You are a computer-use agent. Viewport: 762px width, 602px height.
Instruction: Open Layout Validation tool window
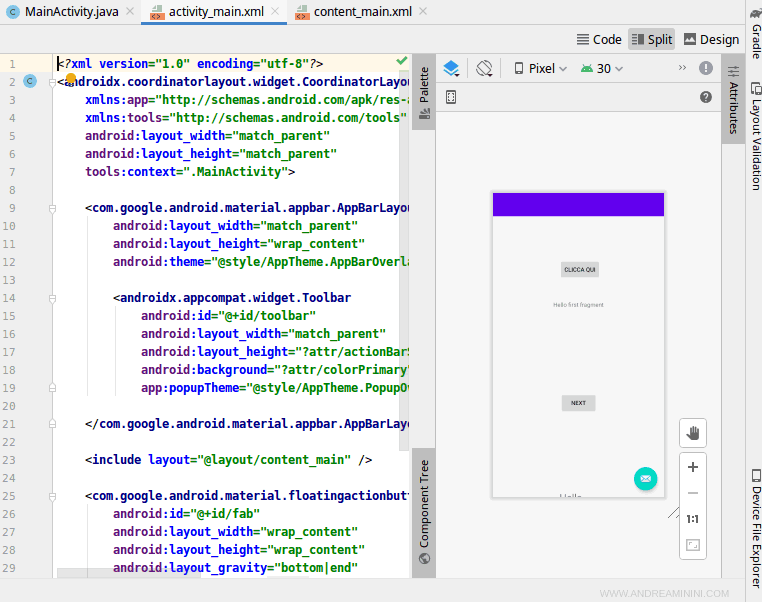coord(756,136)
